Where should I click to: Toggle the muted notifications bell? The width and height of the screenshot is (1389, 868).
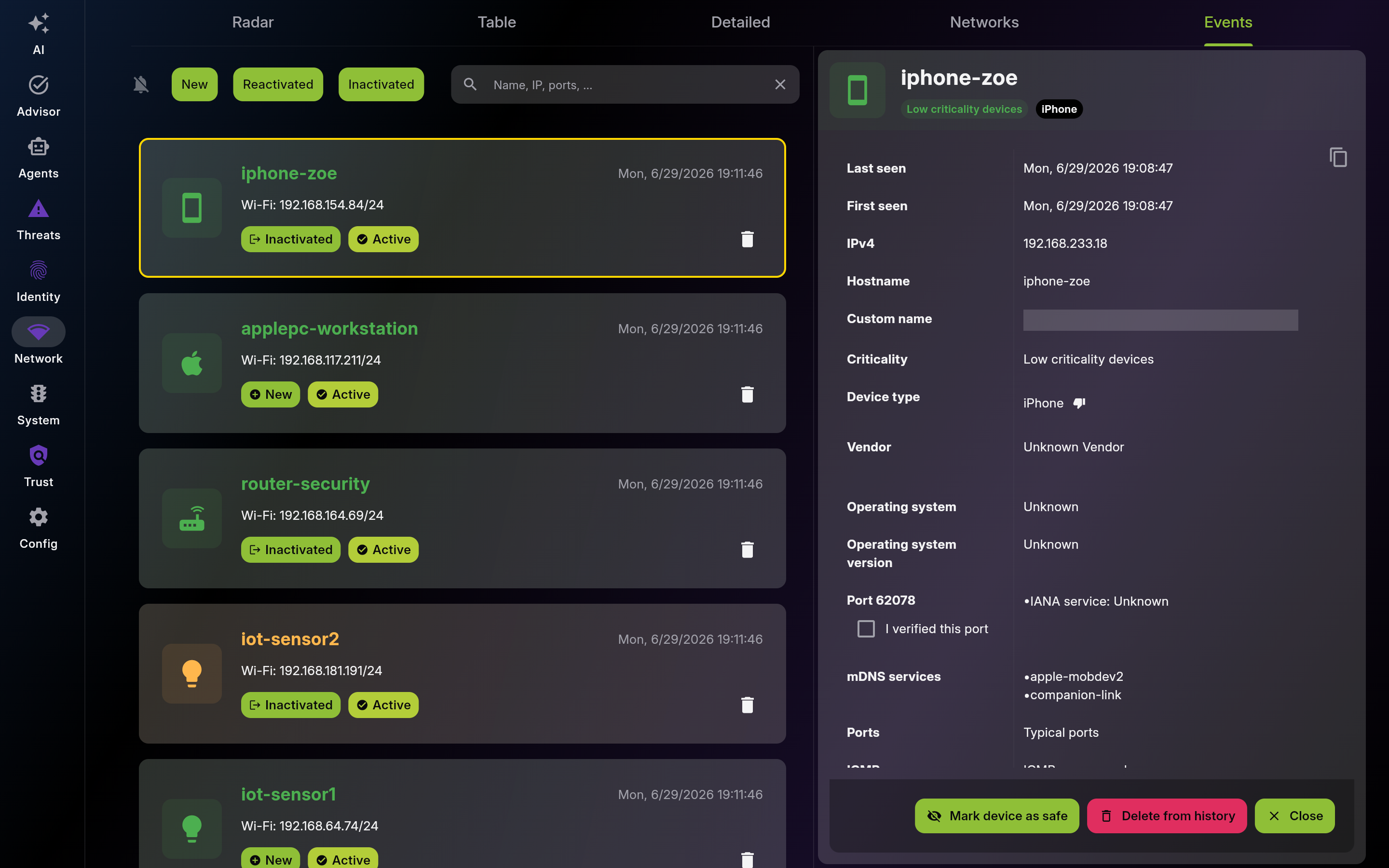141,84
